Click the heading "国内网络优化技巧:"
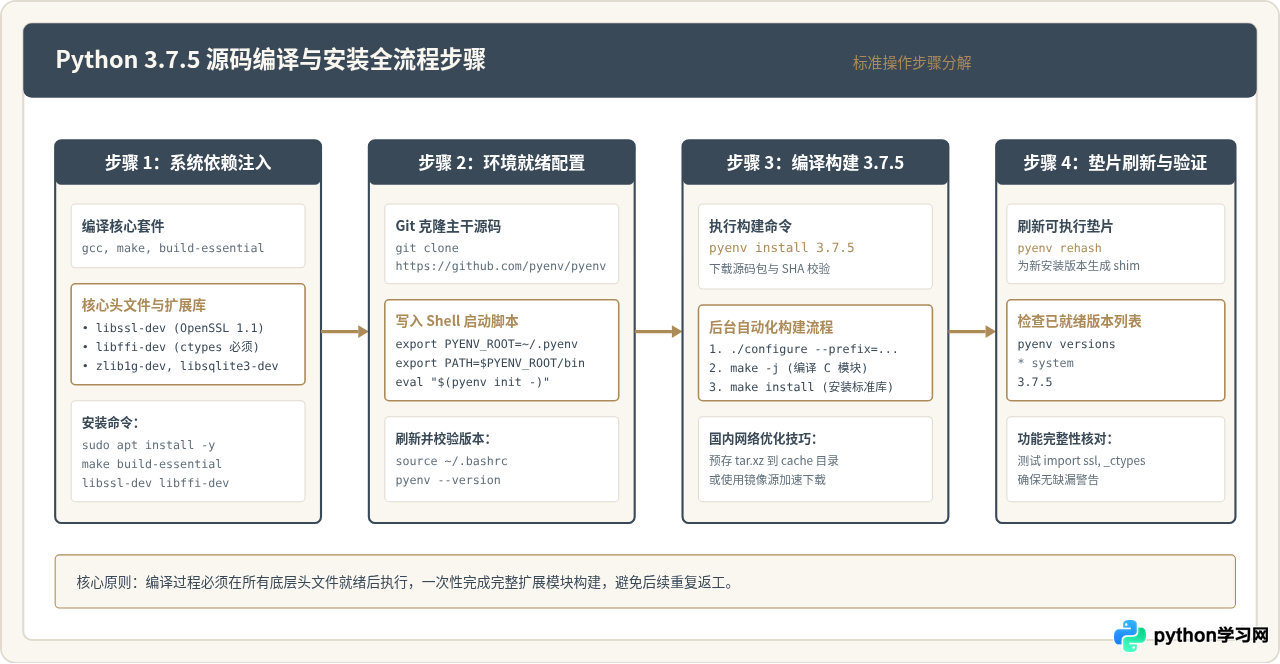1280x664 pixels. coord(763,439)
